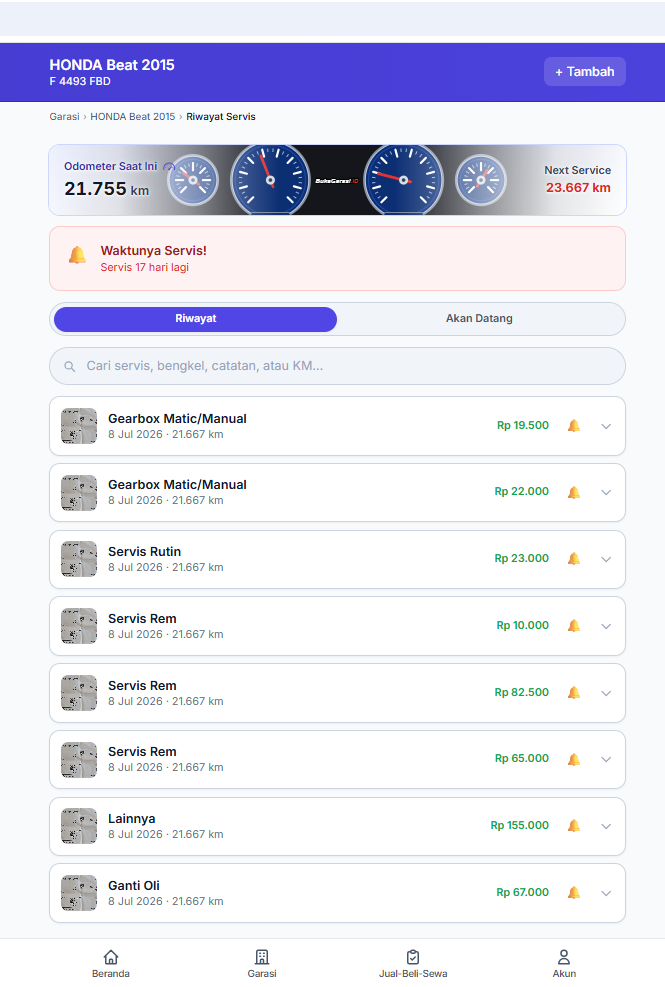Switch to the Akan Datang tab

479,319
